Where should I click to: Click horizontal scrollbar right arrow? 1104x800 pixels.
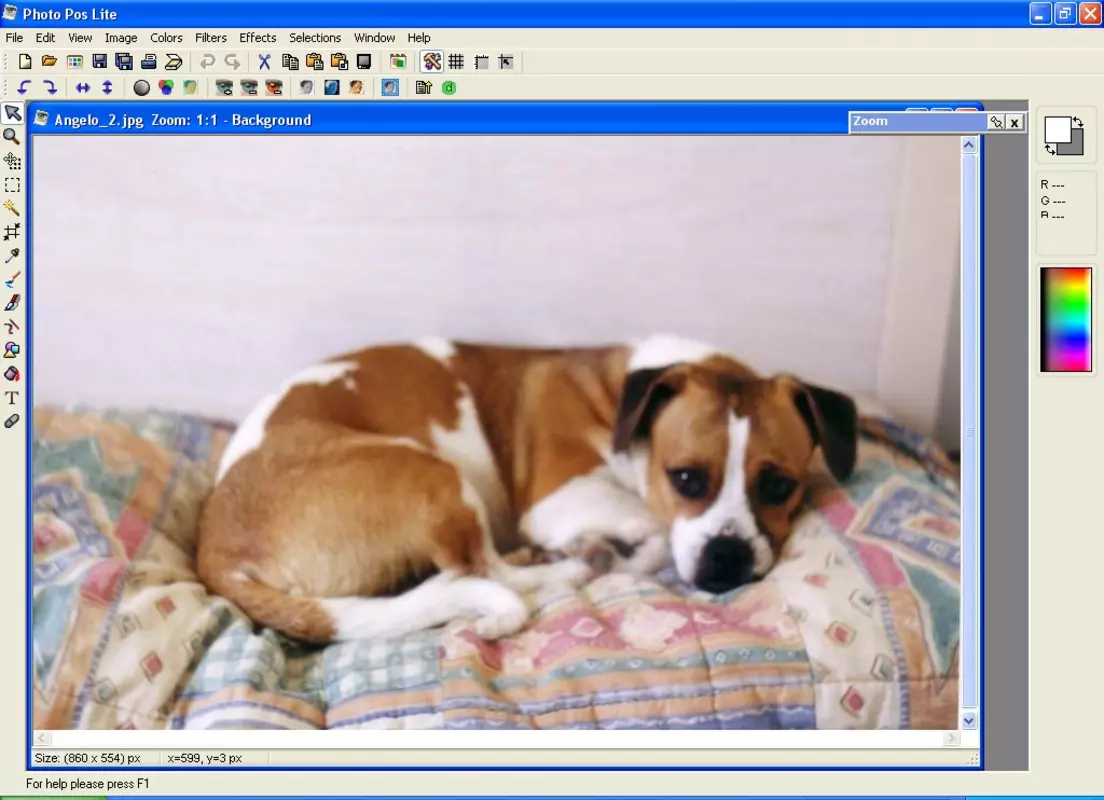(x=951, y=738)
